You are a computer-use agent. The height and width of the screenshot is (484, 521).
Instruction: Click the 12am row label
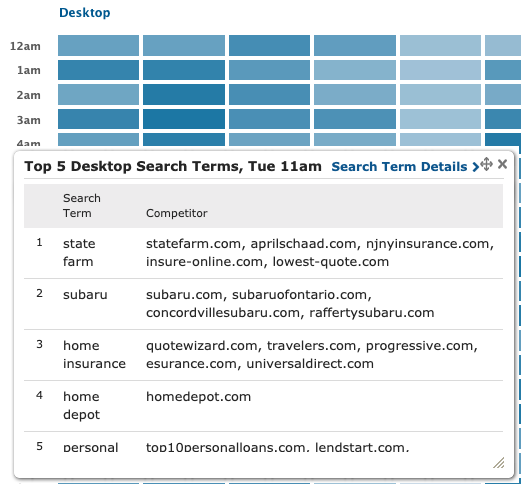[25, 46]
